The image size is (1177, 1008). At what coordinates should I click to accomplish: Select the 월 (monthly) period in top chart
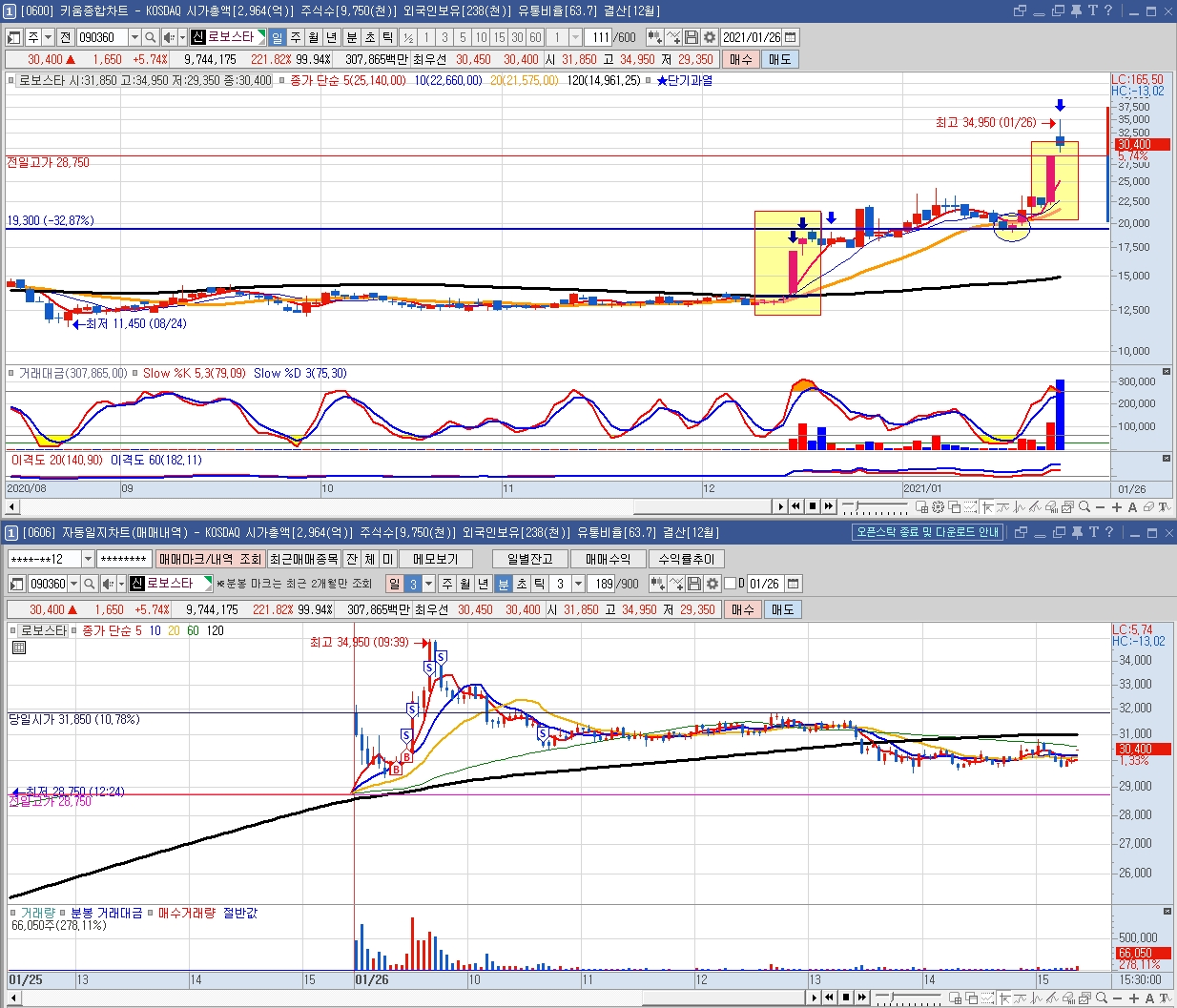pyautogui.click(x=313, y=37)
